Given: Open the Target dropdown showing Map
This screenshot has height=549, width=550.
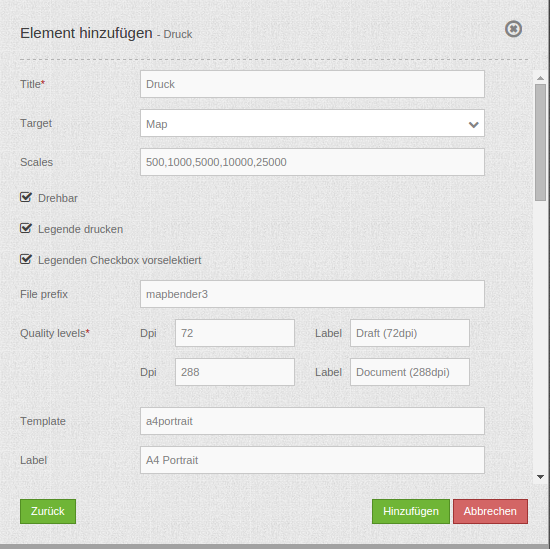Looking at the screenshot, I should (312, 123).
